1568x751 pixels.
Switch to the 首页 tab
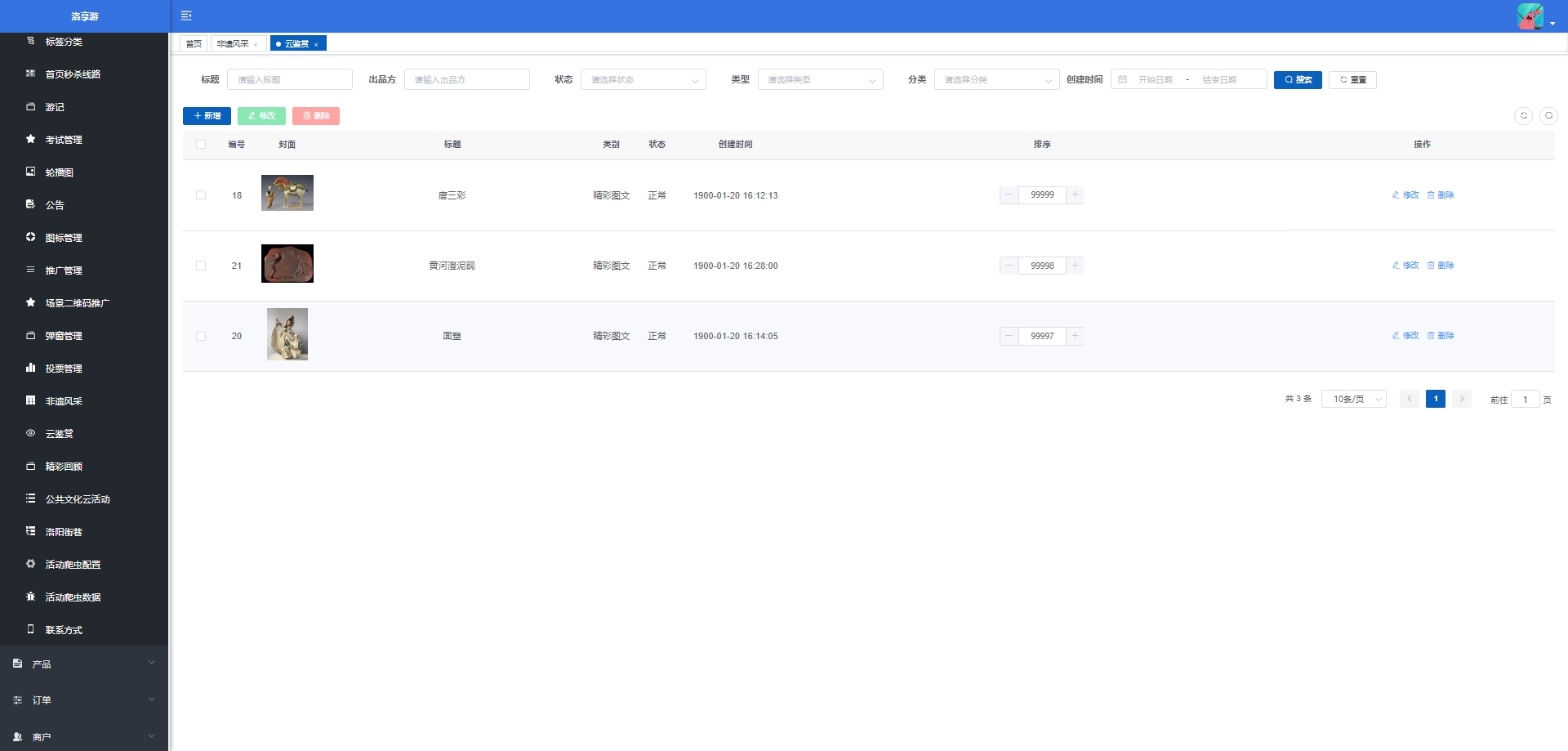pyautogui.click(x=194, y=44)
